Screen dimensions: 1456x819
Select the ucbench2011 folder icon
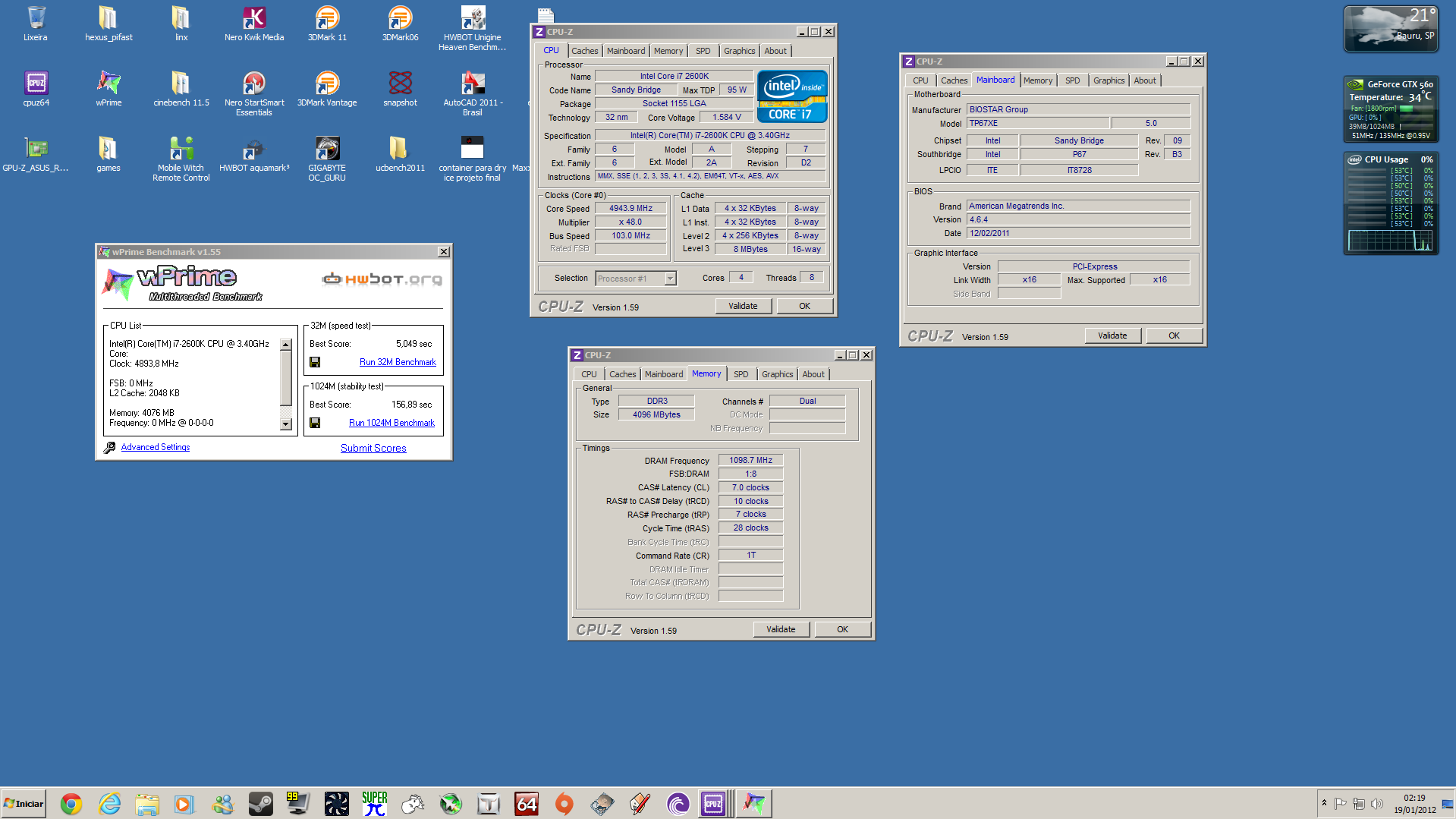pyautogui.click(x=400, y=154)
